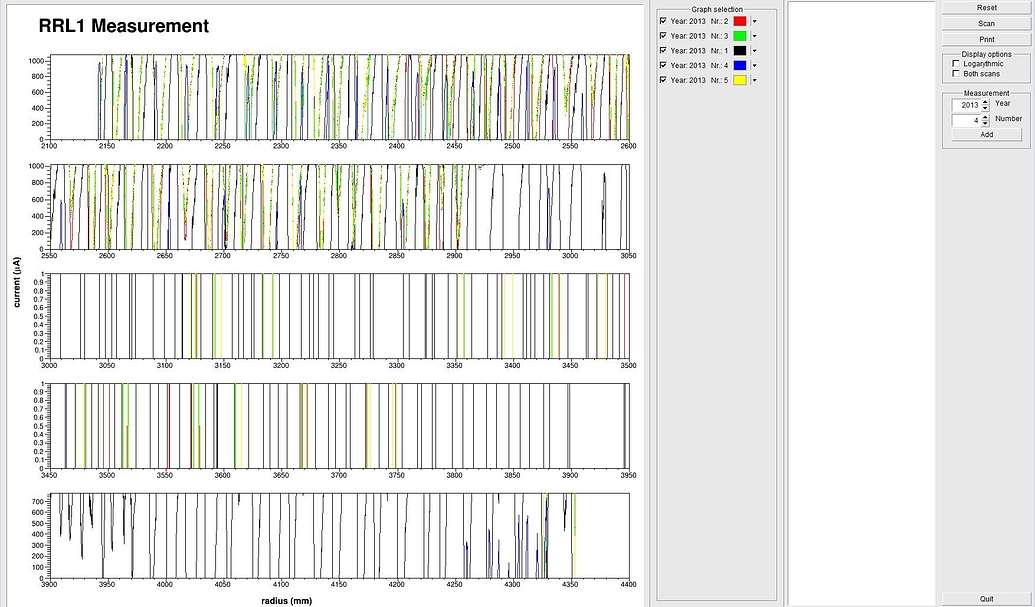Uncheck the Year 2013 Nr. 3 graph

click(x=663, y=36)
